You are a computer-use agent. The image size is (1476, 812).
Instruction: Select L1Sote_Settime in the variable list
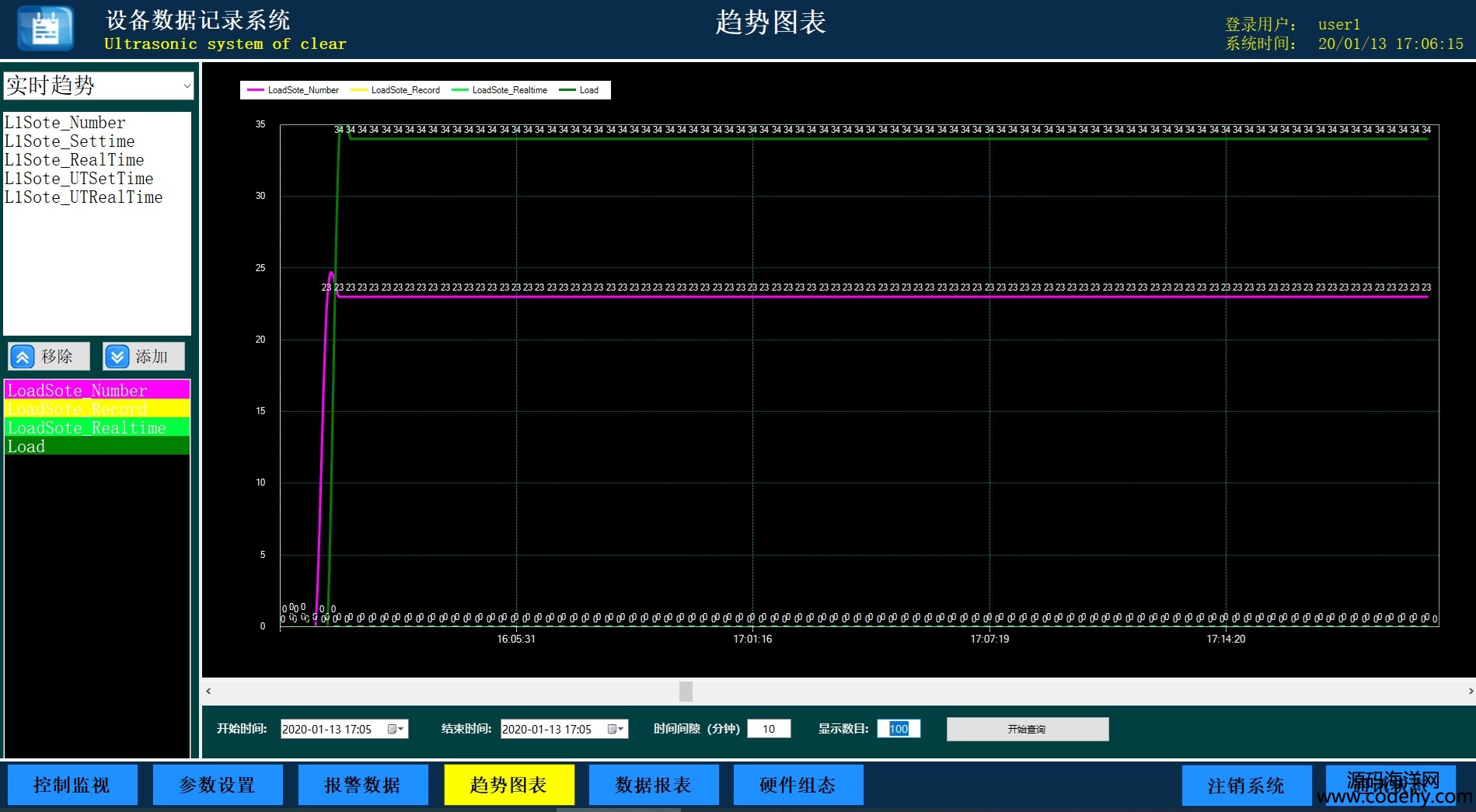[x=70, y=141]
